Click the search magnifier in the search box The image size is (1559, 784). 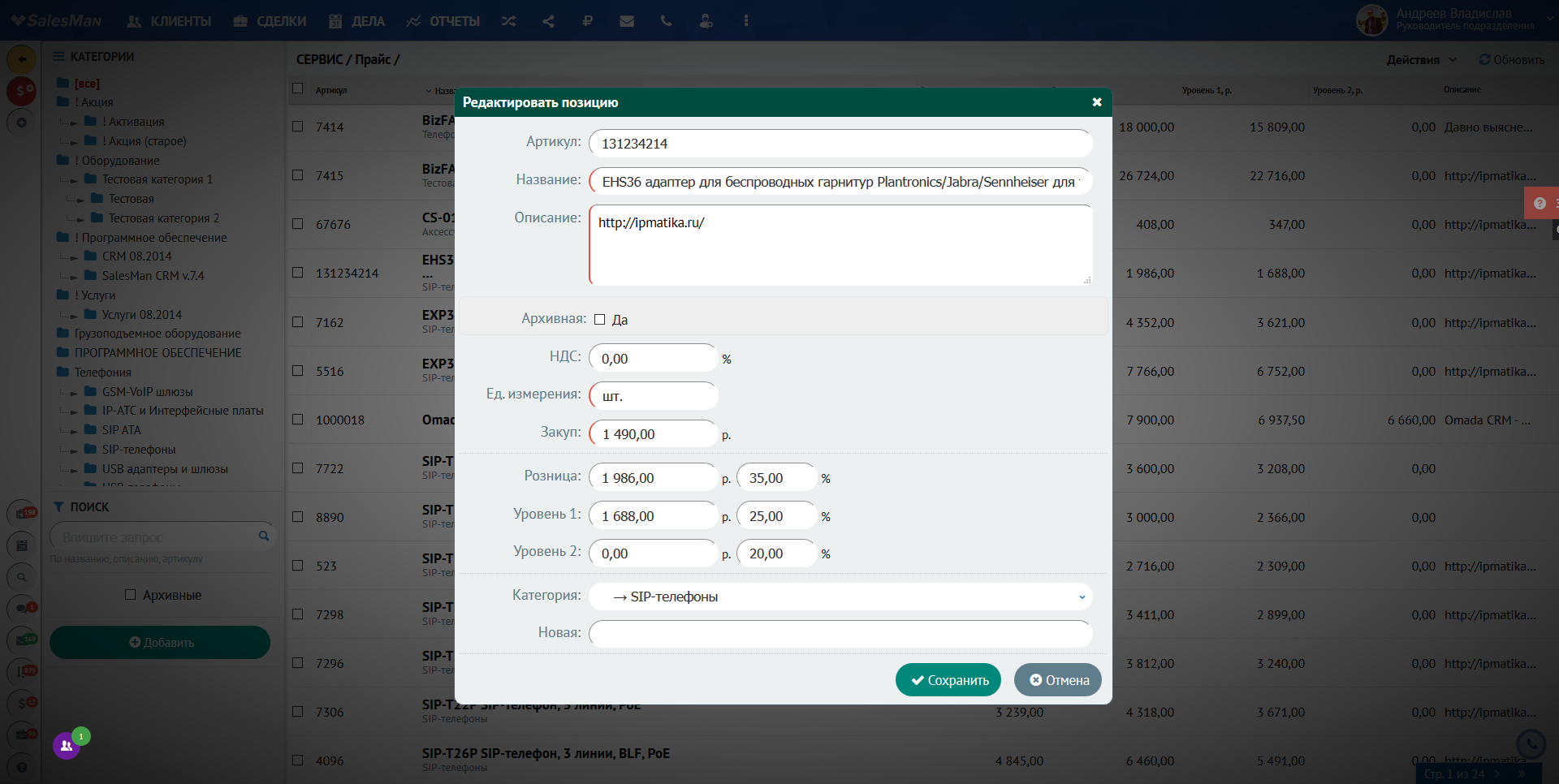264,536
